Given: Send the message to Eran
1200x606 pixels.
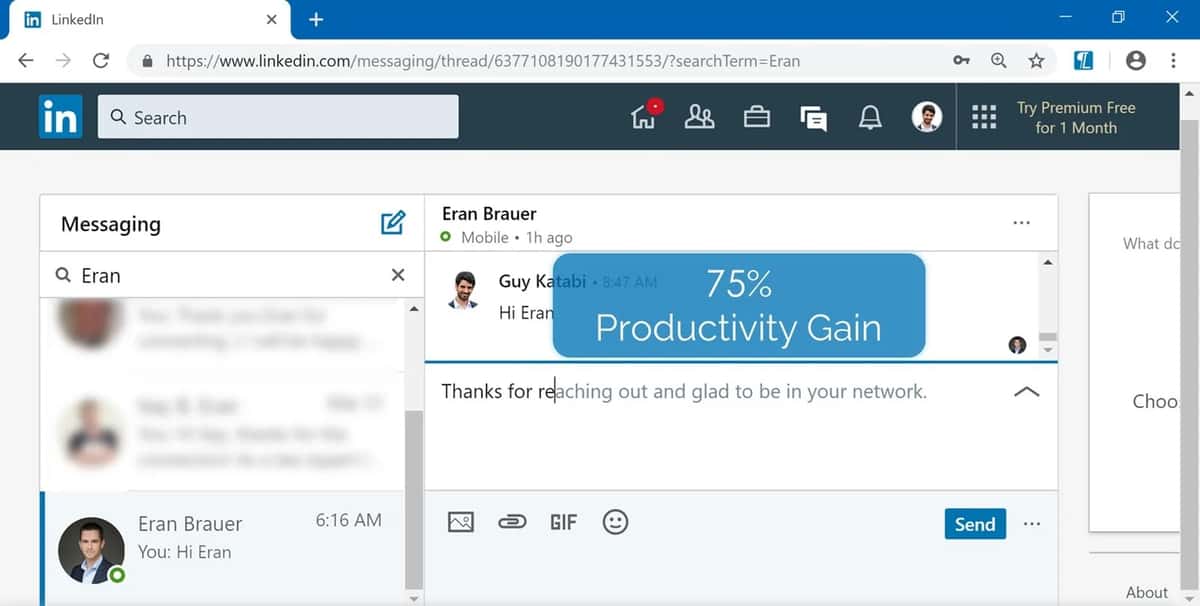Looking at the screenshot, I should click(975, 524).
